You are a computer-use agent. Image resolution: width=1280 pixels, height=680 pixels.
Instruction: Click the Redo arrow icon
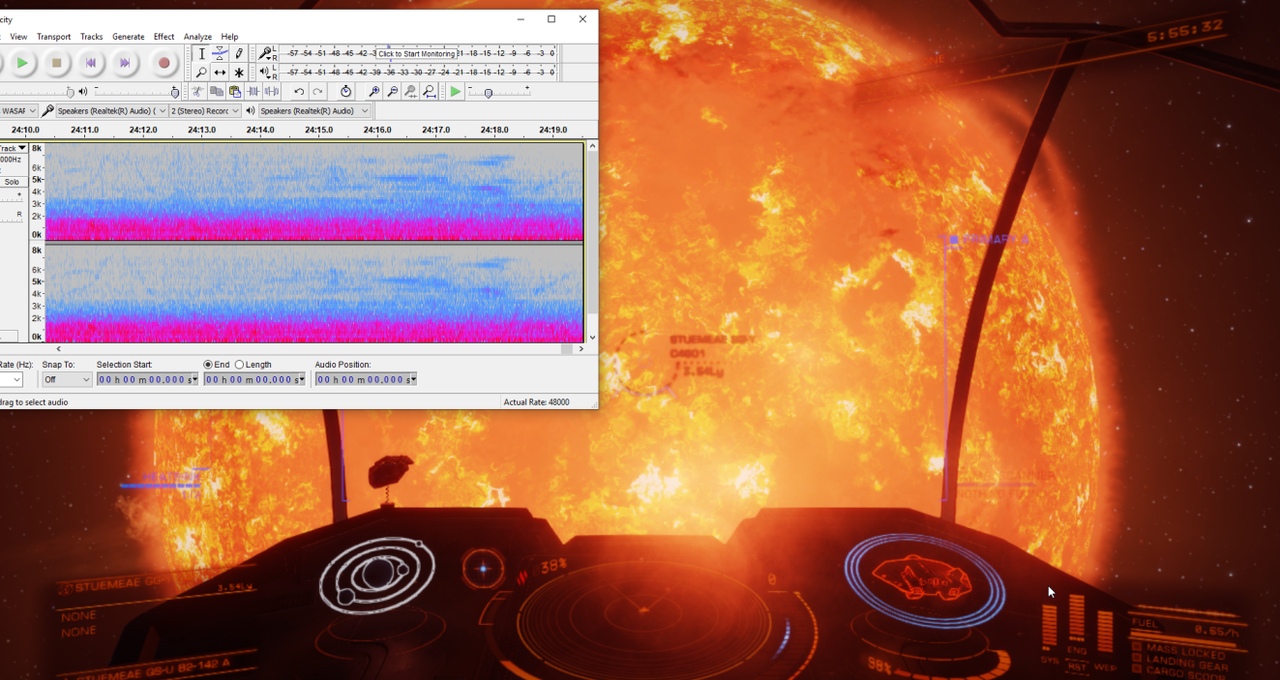317,92
